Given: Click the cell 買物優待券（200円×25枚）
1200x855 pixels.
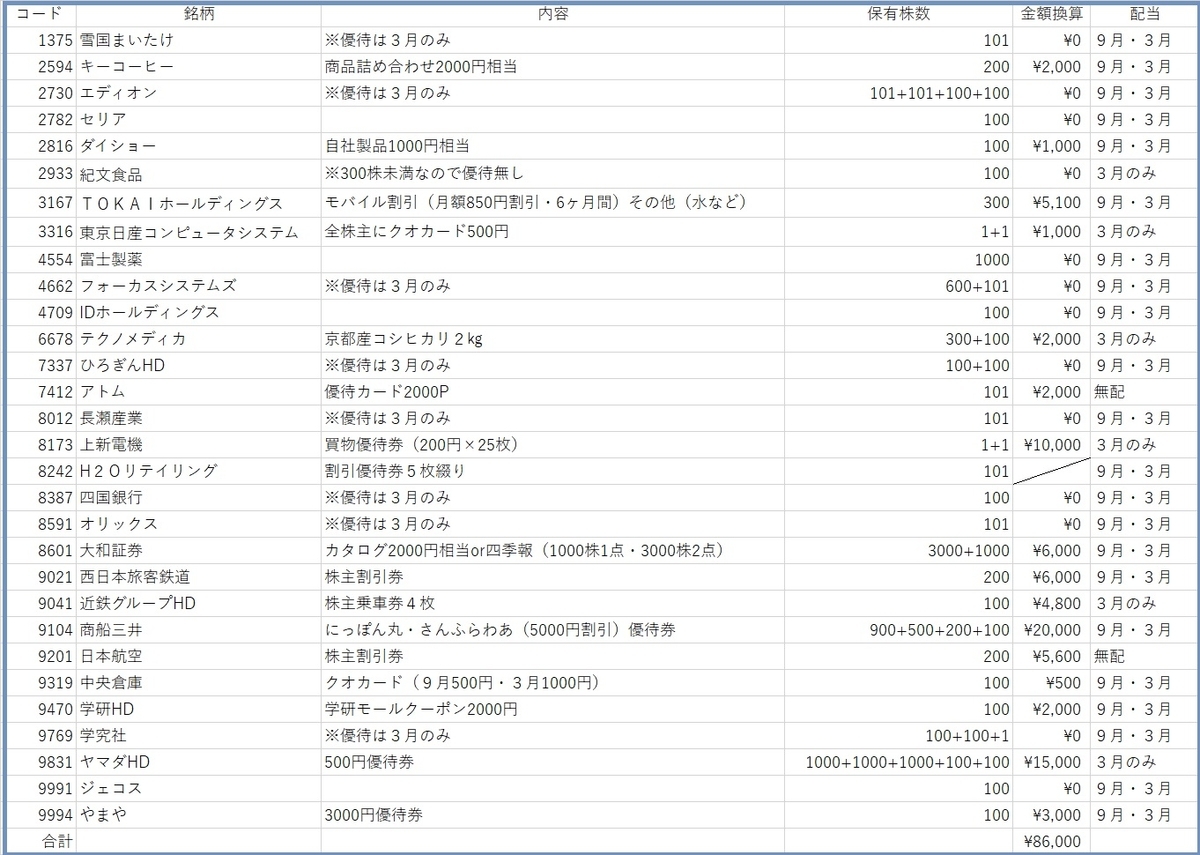Looking at the screenshot, I should click(552, 445).
